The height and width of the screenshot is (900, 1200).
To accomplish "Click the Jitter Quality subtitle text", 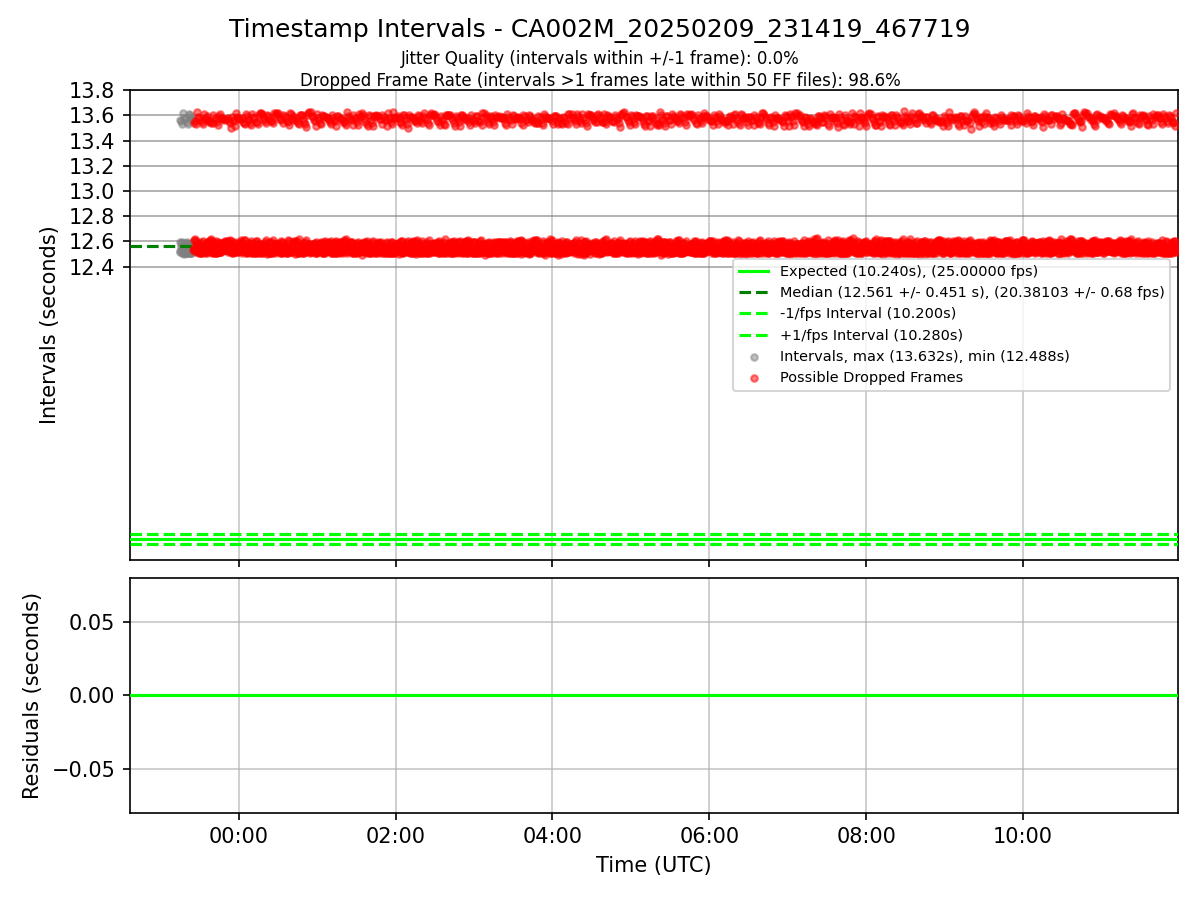I will 599,59.
